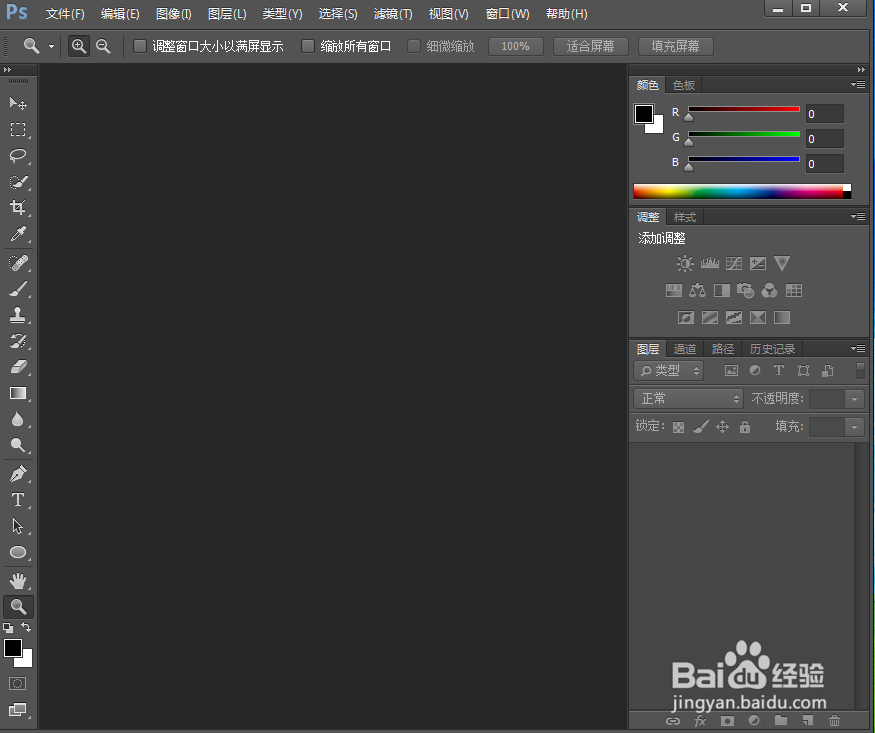The width and height of the screenshot is (875, 733).
Task: Select the Hand tool
Action: [x=18, y=581]
